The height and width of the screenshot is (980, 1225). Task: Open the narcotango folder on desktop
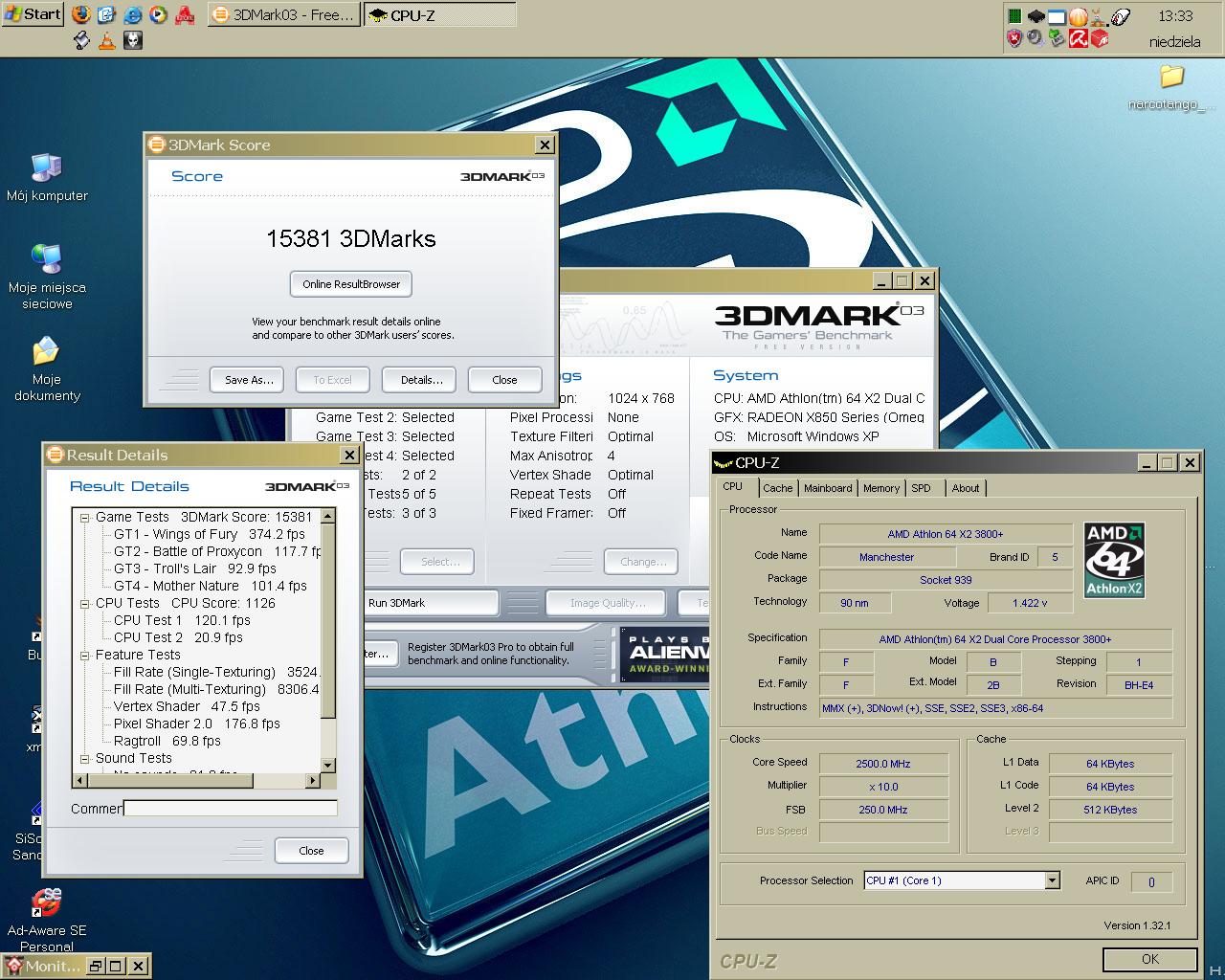1171,87
